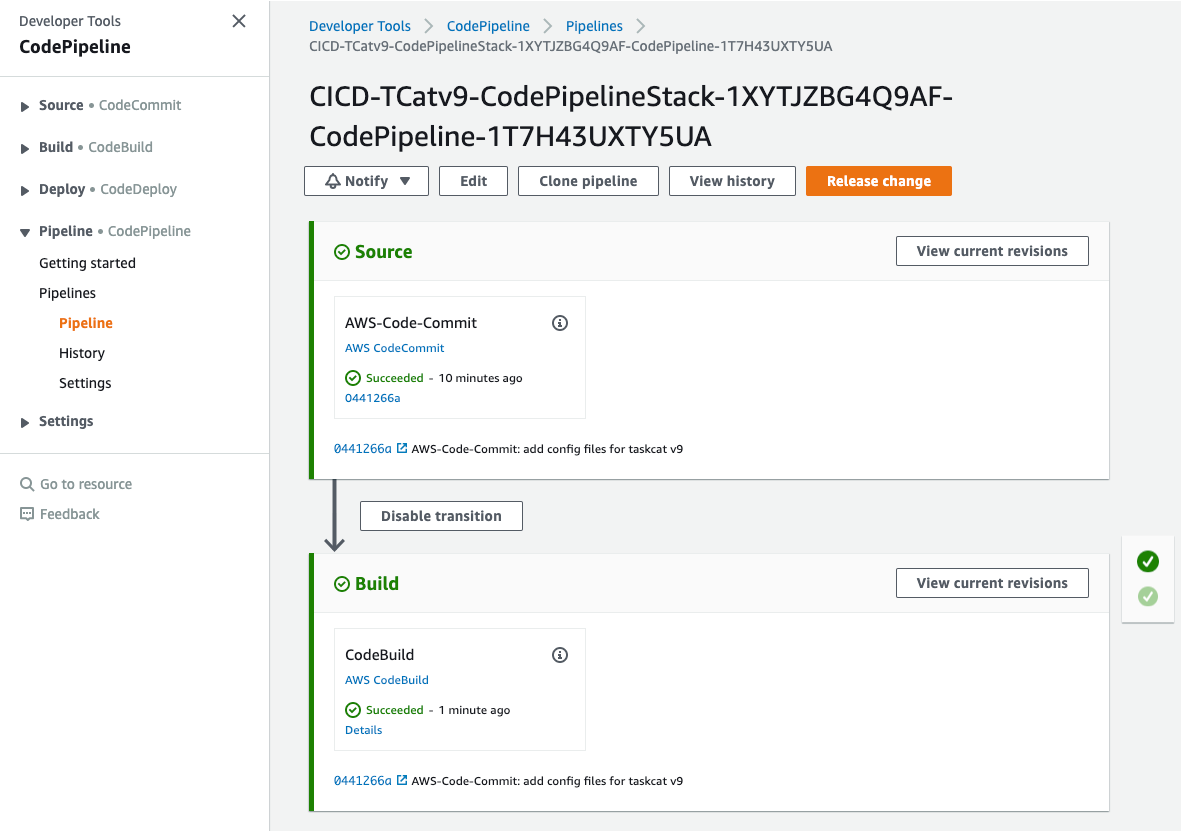The width and height of the screenshot is (1181, 832).
Task: Click the info icon on AWS-Code-Commit card
Action: (x=560, y=323)
